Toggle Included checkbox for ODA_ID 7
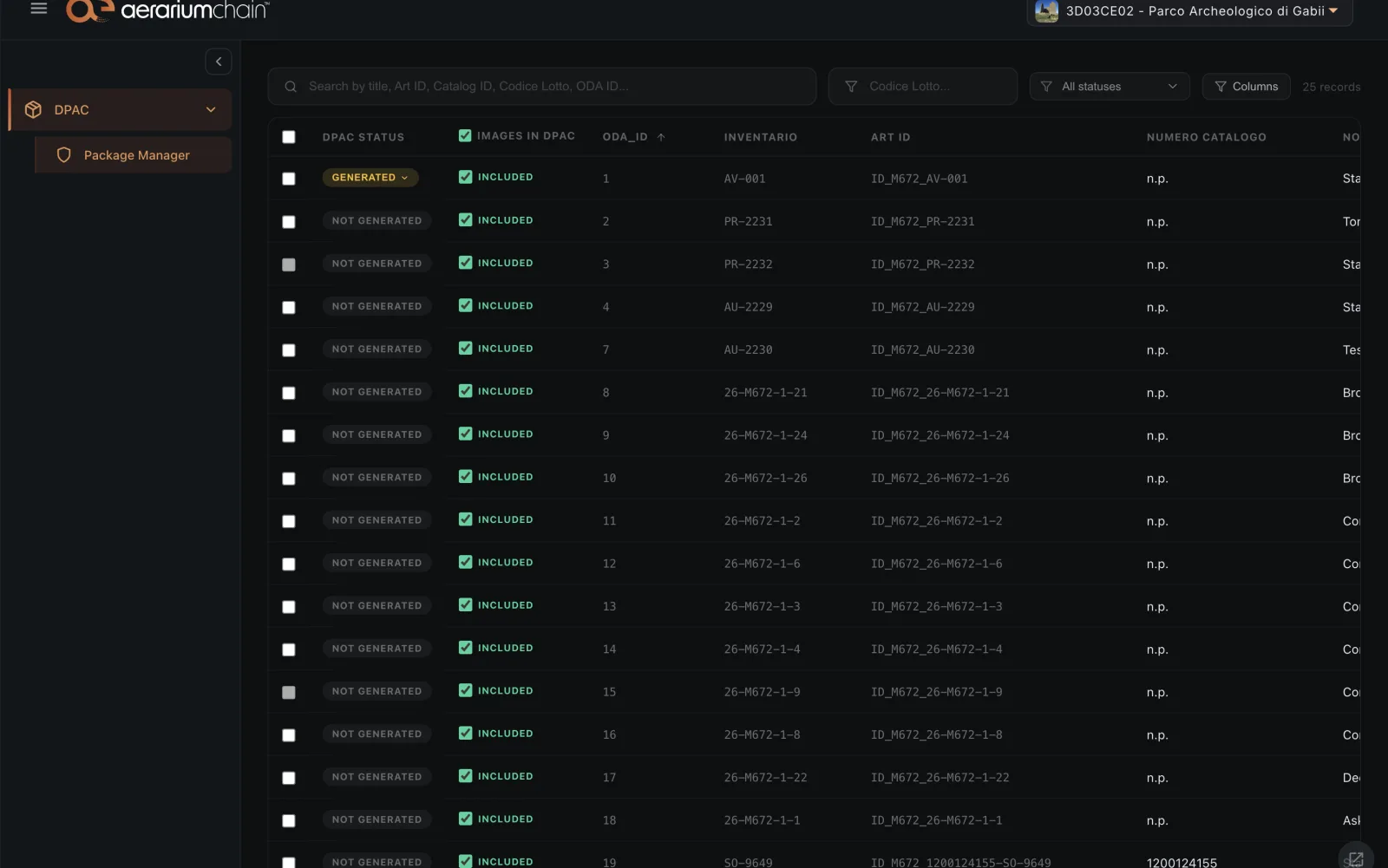The width and height of the screenshot is (1388, 868). pos(466,349)
